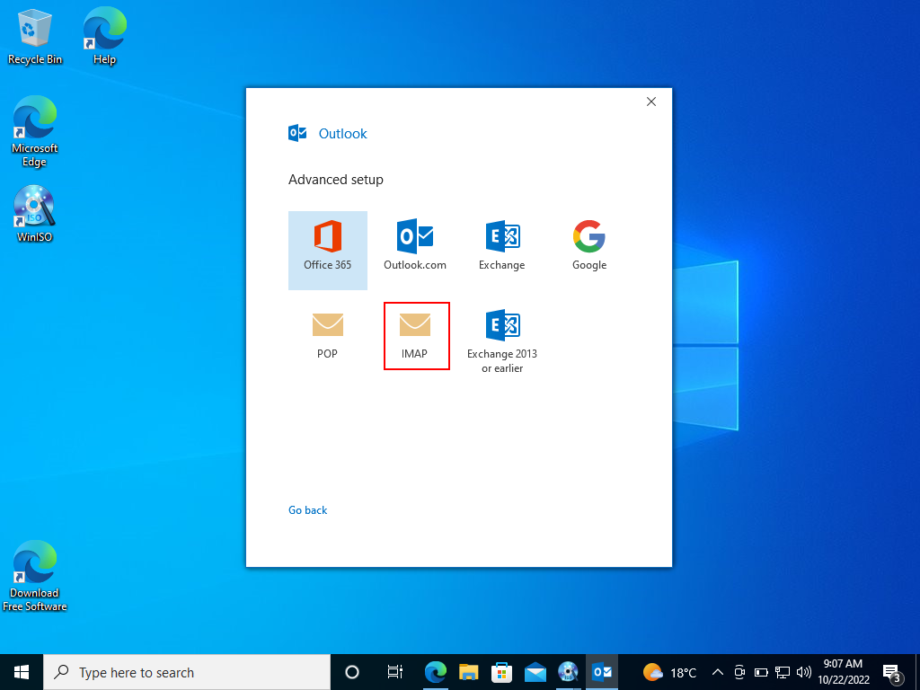Click the Outlook logo in the dialog header
920x690 pixels.
[x=297, y=133]
